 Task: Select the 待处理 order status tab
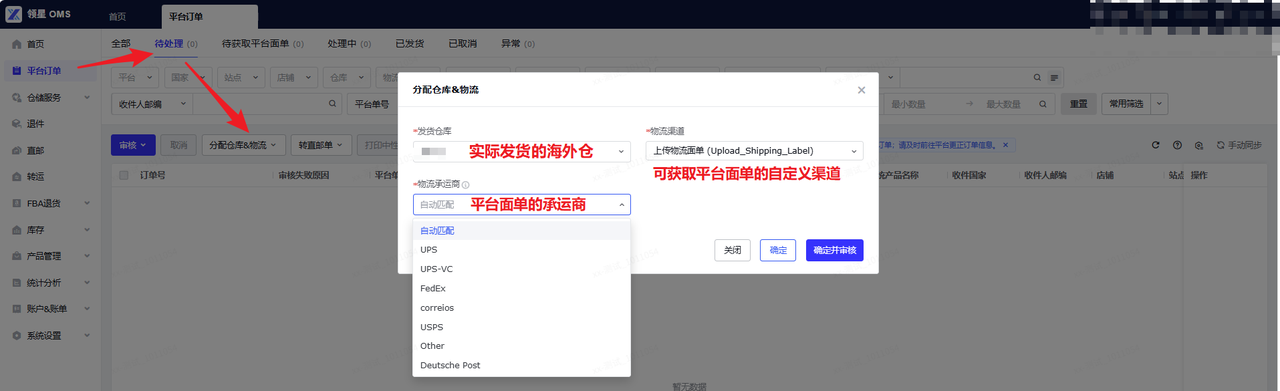tap(176, 44)
